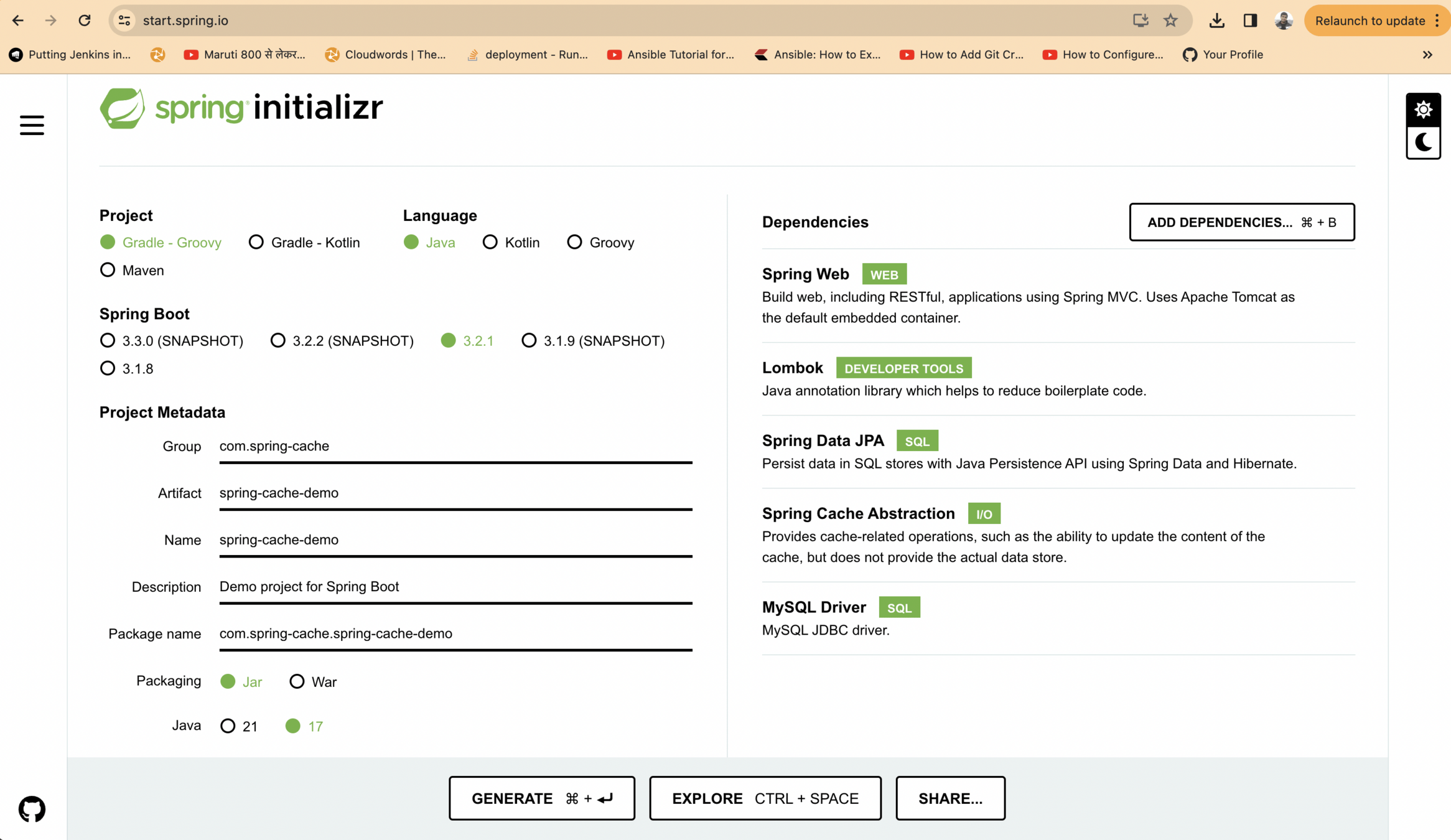The width and height of the screenshot is (1451, 840).
Task: Switch to light theme sun icon
Action: point(1423,110)
